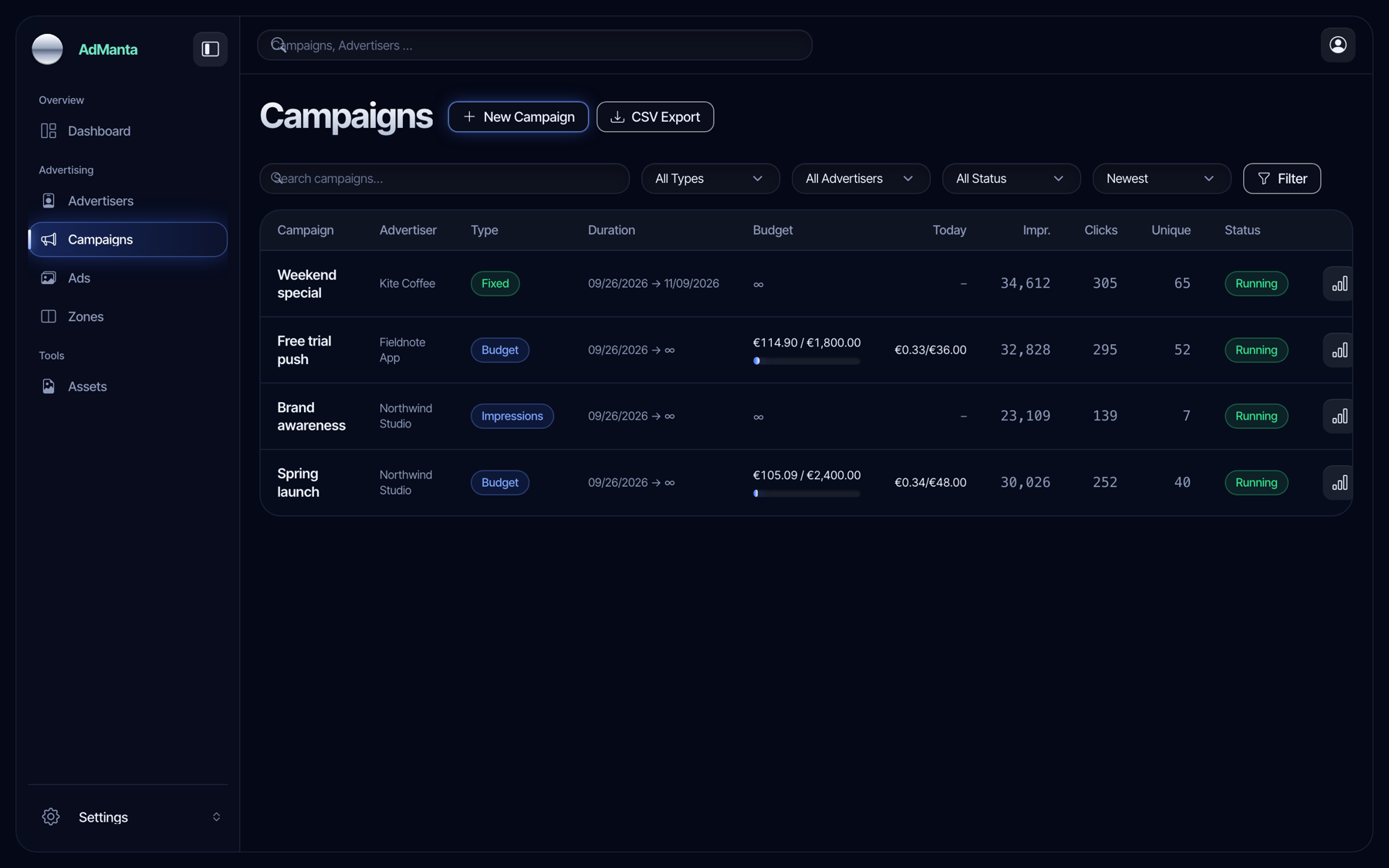The height and width of the screenshot is (868, 1389).
Task: Click the Dashboard grid icon
Action: (x=49, y=131)
